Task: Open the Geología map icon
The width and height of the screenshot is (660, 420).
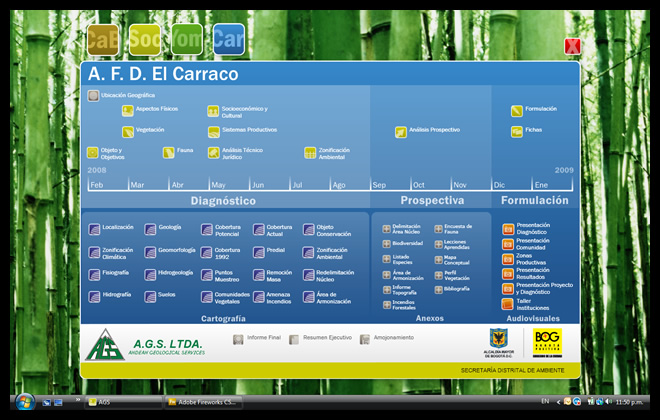Action: coord(150,229)
